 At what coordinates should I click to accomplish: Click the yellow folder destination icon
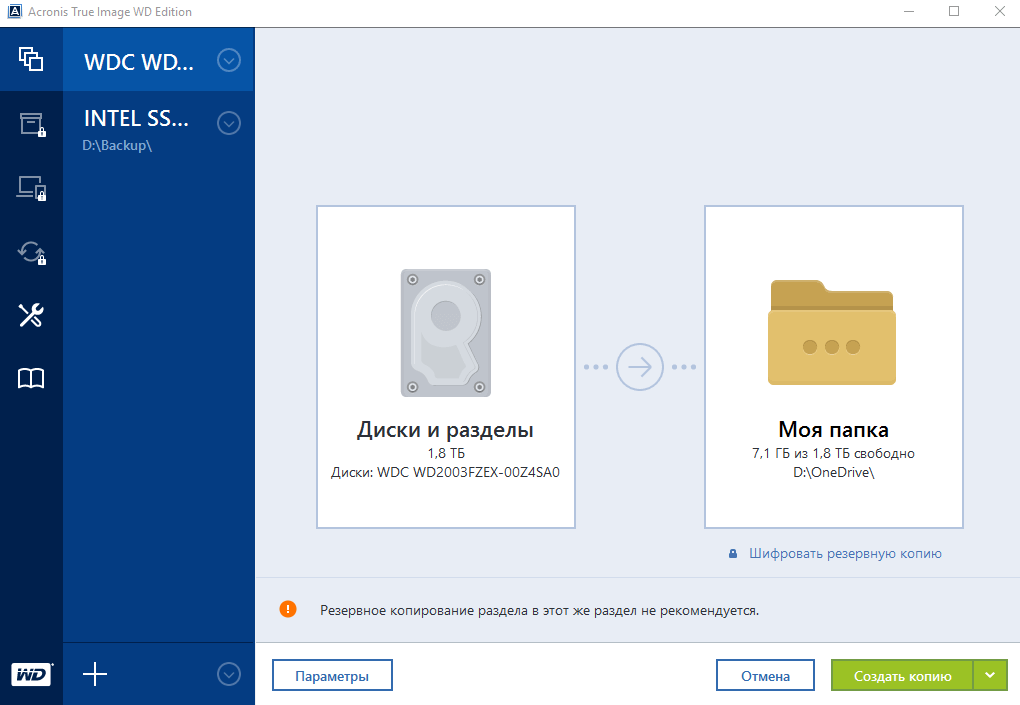832,332
